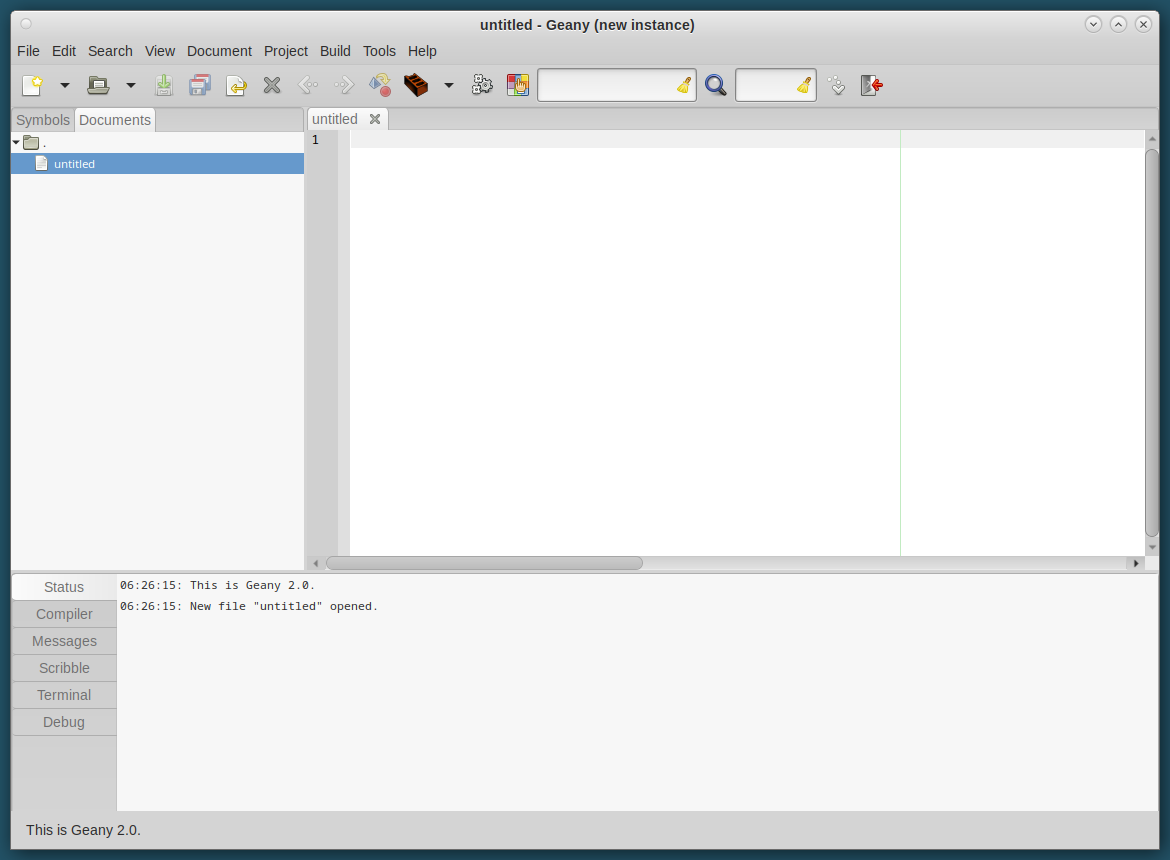Open the color chooser
The width and height of the screenshot is (1170, 860).
point(518,85)
